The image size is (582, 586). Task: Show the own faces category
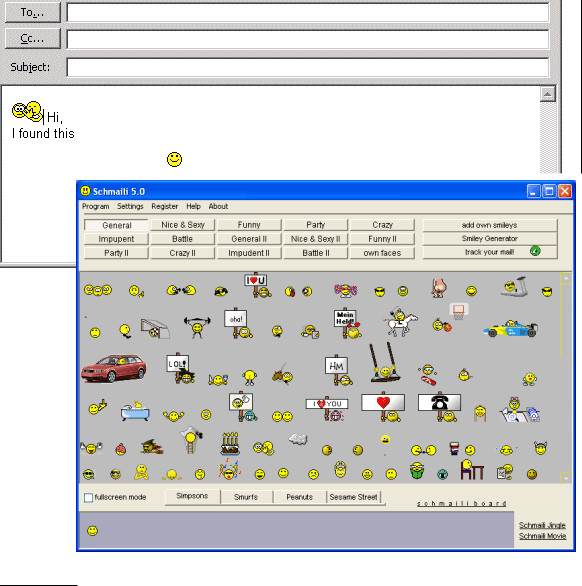coord(382,253)
